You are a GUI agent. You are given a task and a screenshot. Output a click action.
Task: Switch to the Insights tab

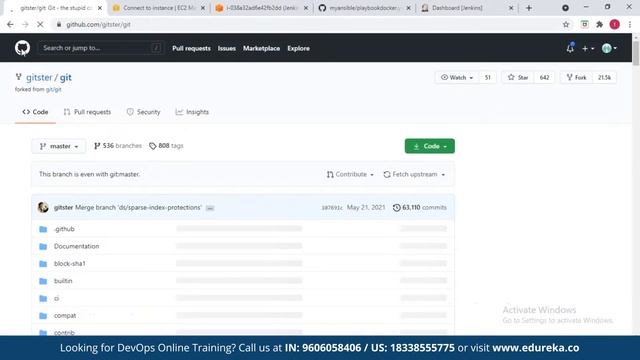click(192, 112)
